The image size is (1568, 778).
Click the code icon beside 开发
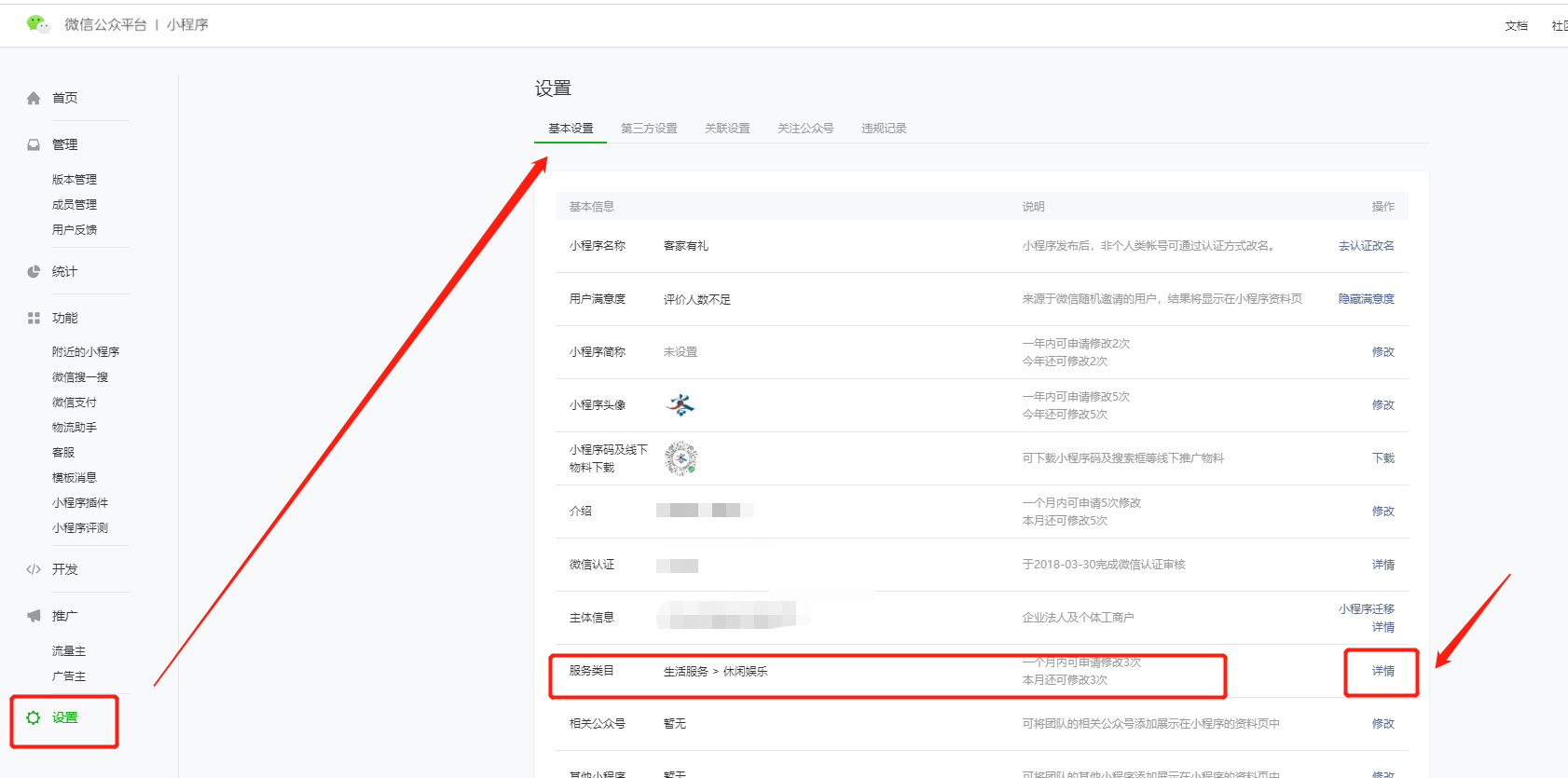[x=34, y=569]
